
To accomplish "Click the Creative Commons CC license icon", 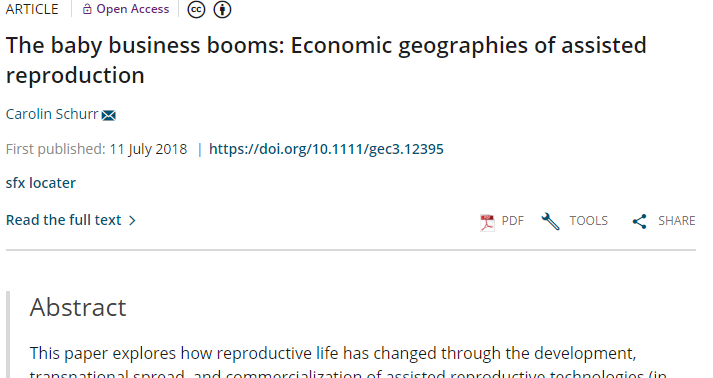I will [196, 9].
